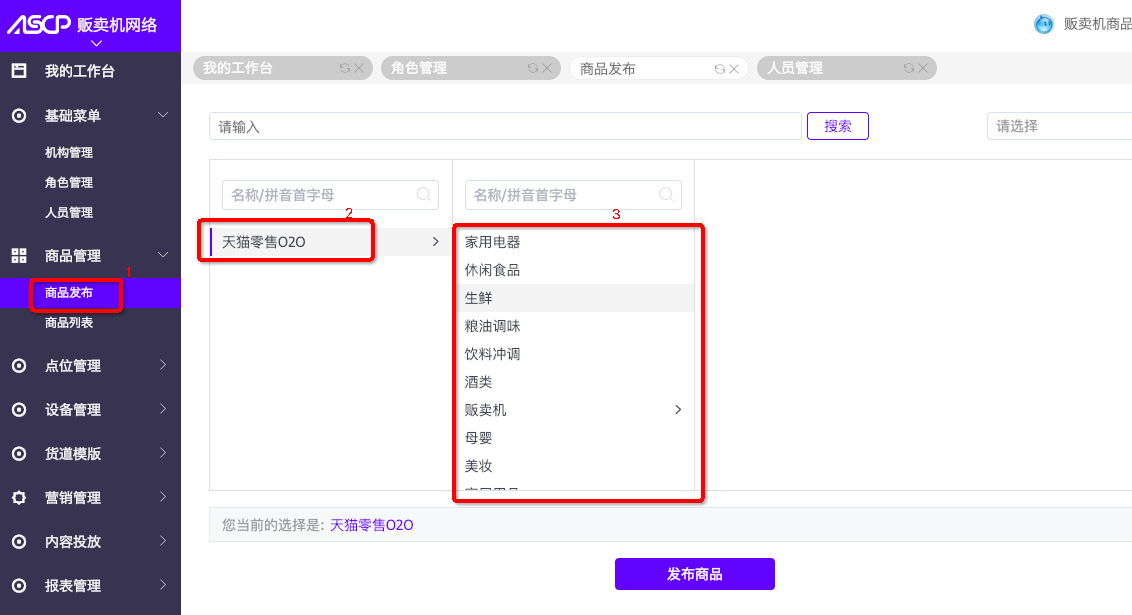Viewport: 1132px width, 615px height.
Task: Click the 我的工作台 sidebar icon
Action: point(19,71)
